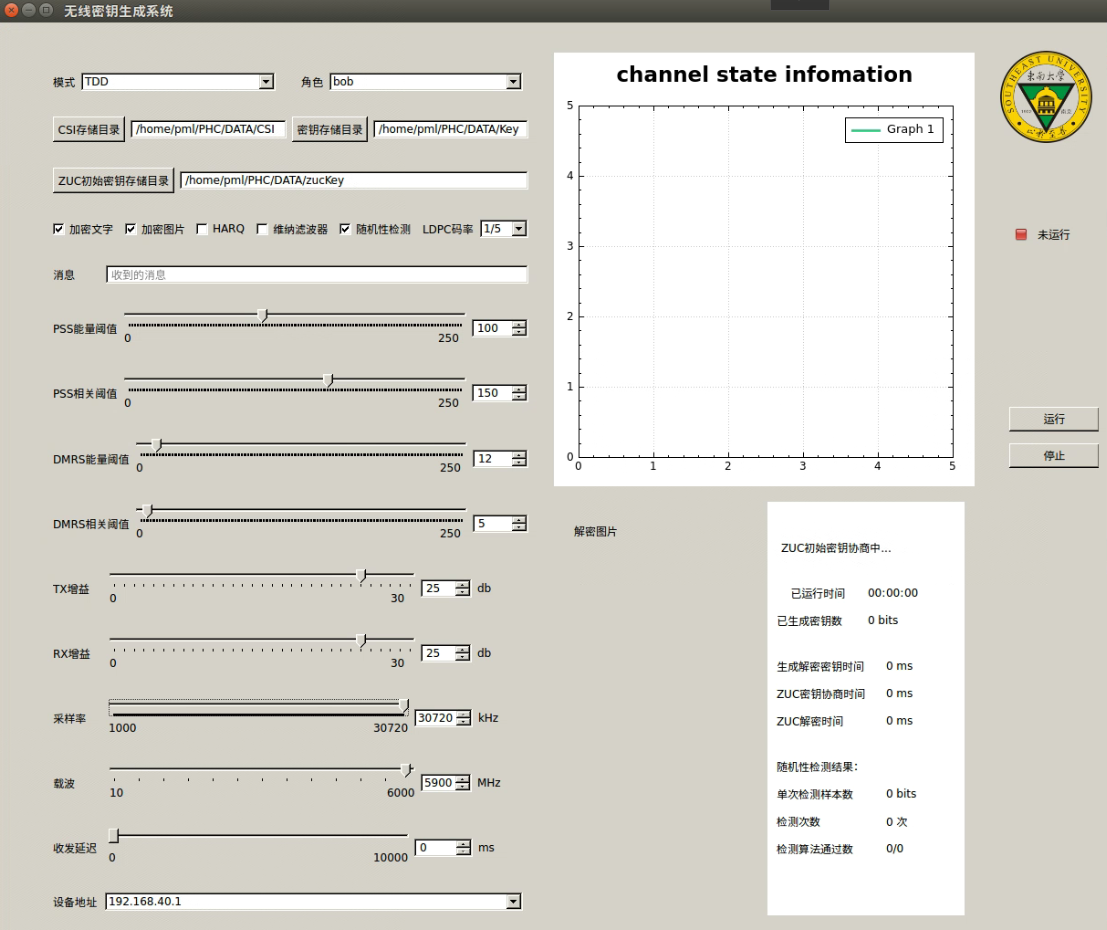Click the RX增益 slider handle

pos(361,640)
